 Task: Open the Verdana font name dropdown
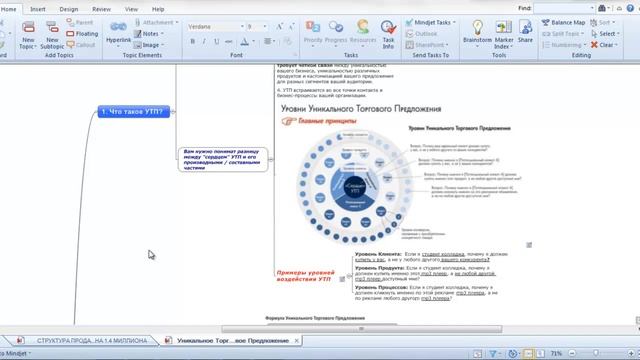click(242, 27)
